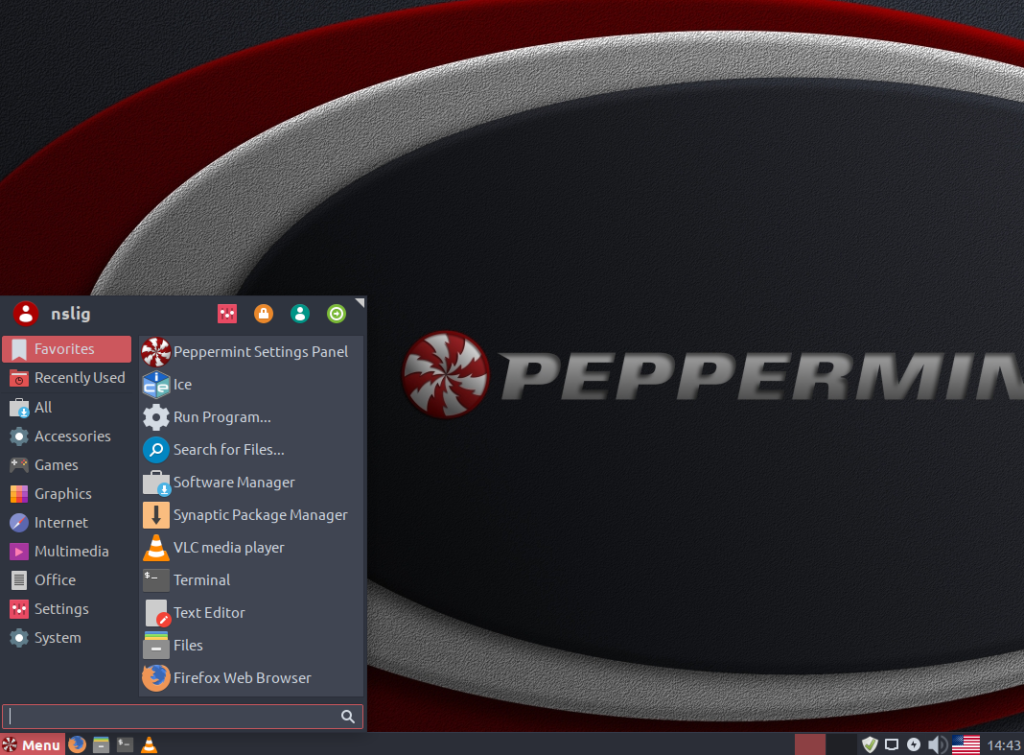This screenshot has width=1024, height=755.
Task: Open the Graphics category
Action: coord(67,494)
